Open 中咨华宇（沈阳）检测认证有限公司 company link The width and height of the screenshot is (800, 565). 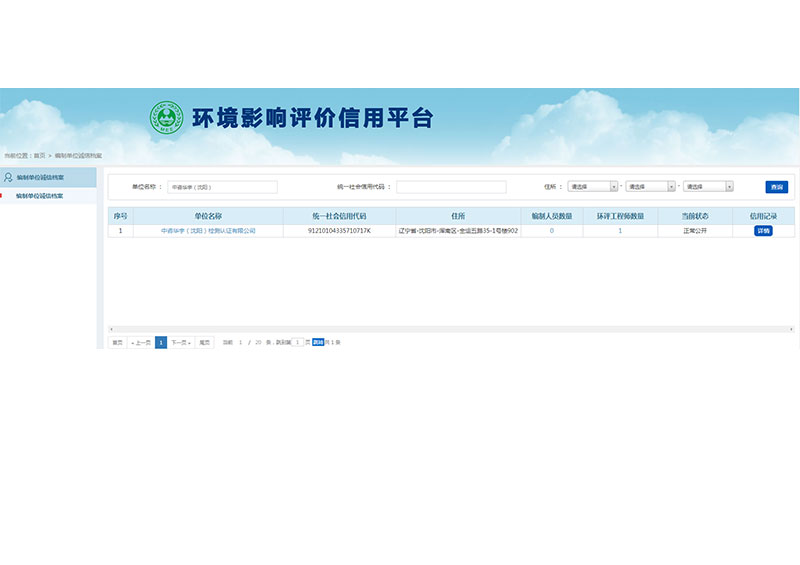click(208, 231)
